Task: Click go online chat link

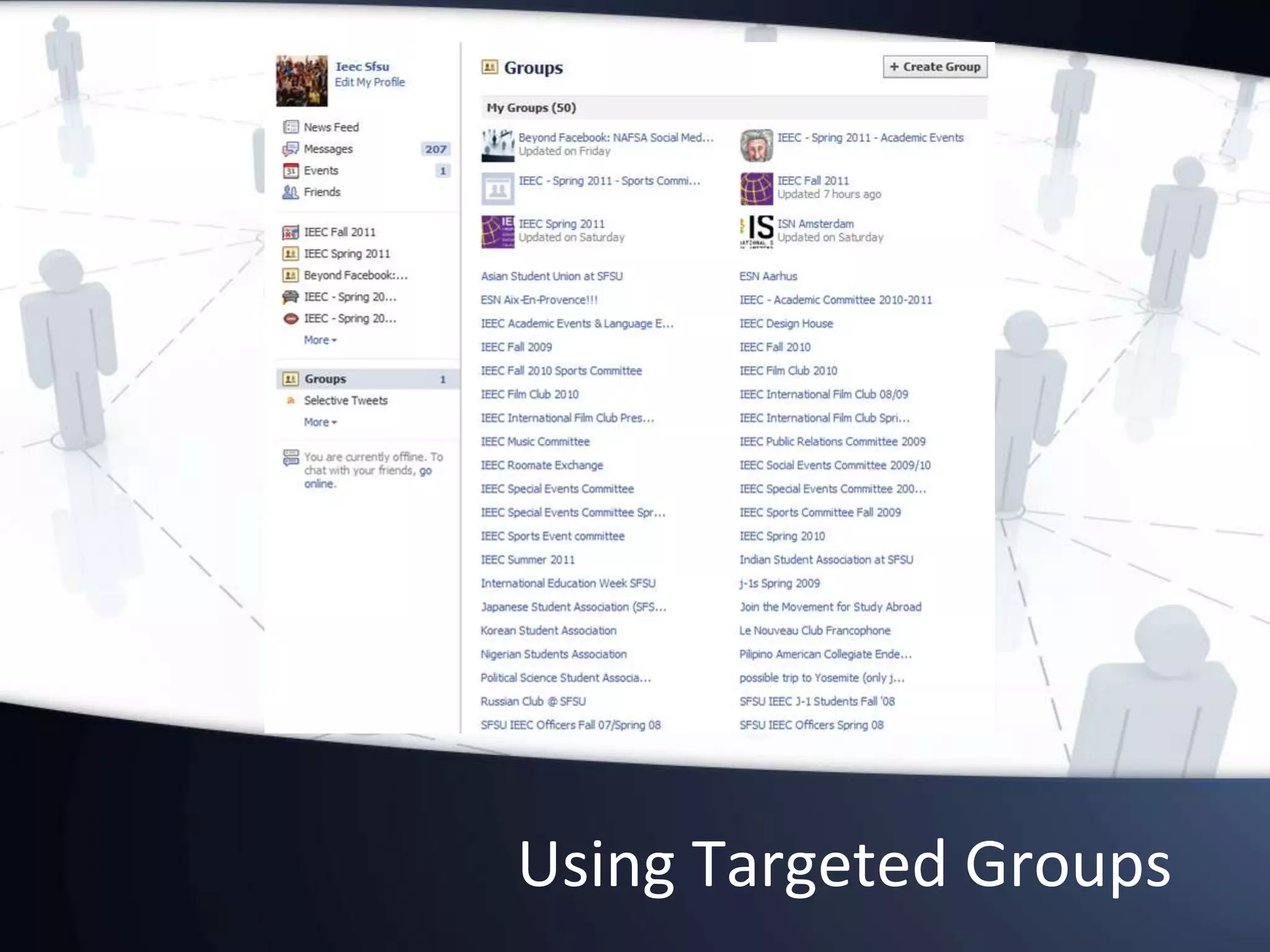Action: click(368, 477)
